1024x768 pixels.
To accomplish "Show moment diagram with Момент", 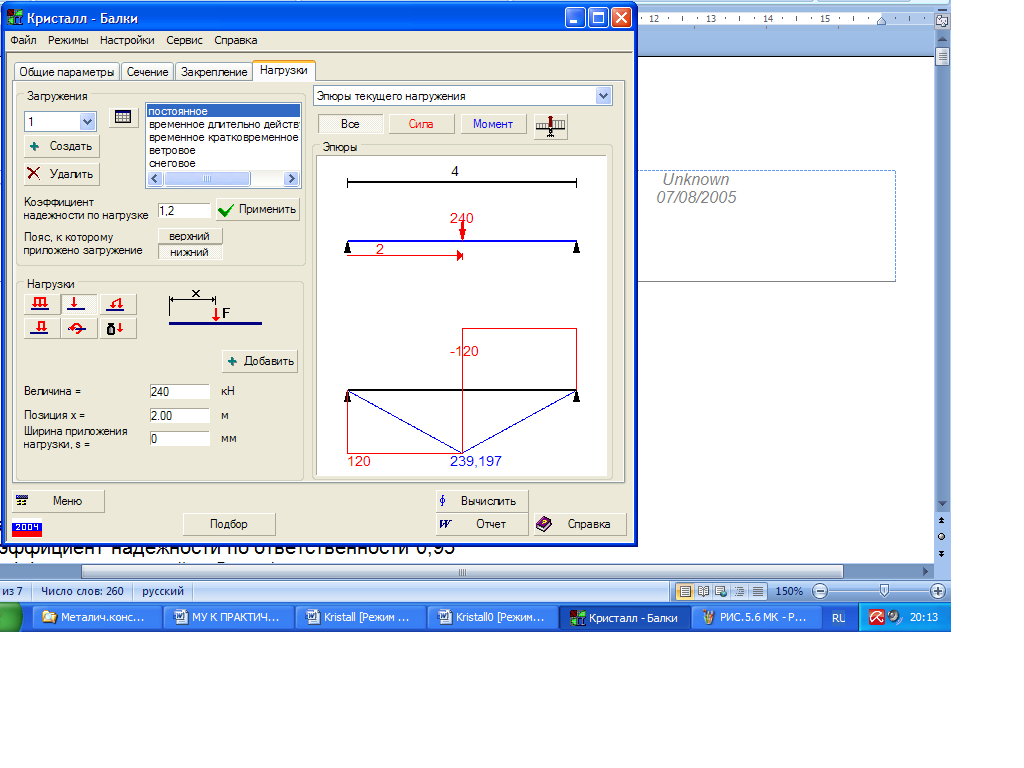I will tap(493, 124).
